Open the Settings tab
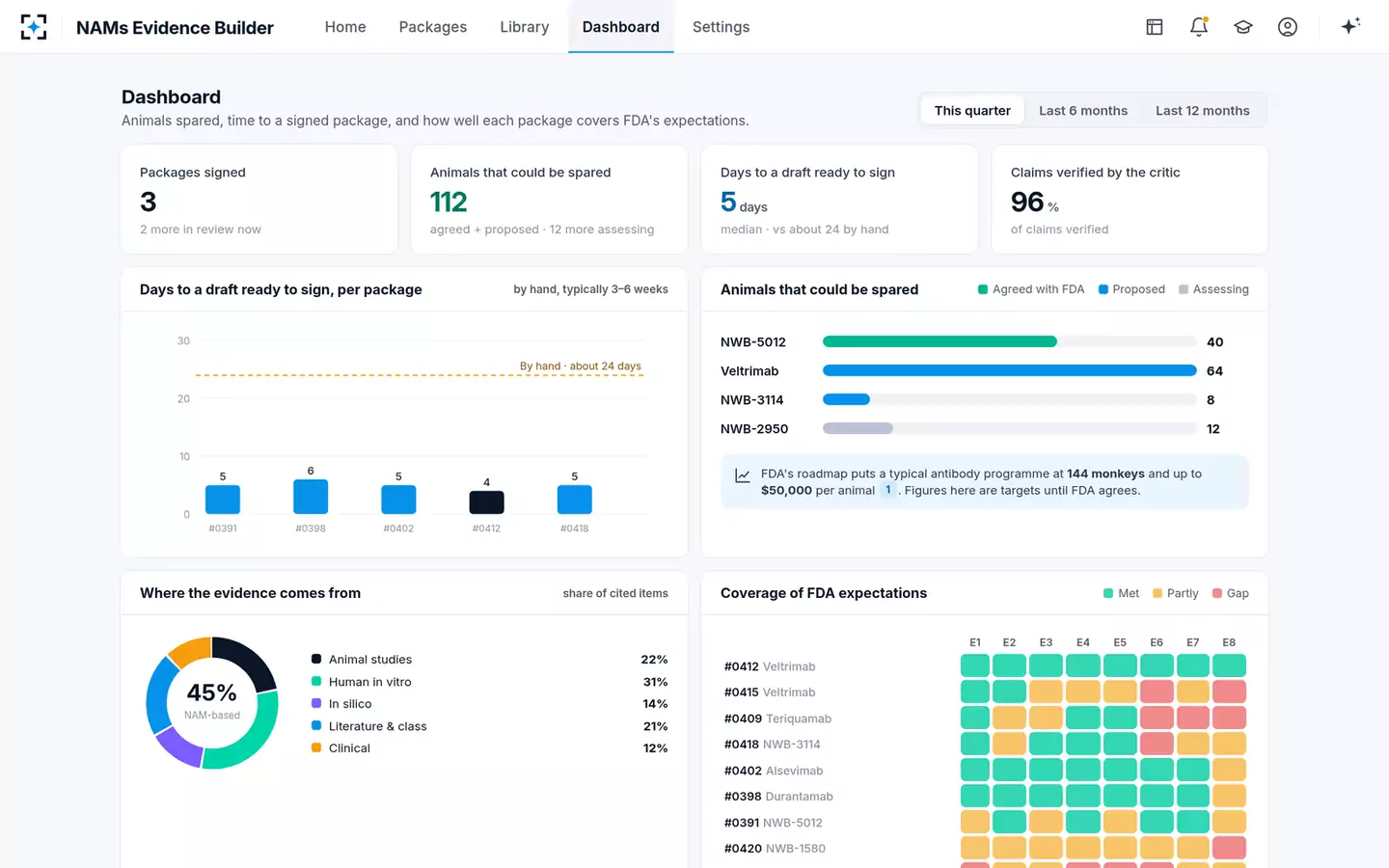The image size is (1389, 868). [x=722, y=27]
